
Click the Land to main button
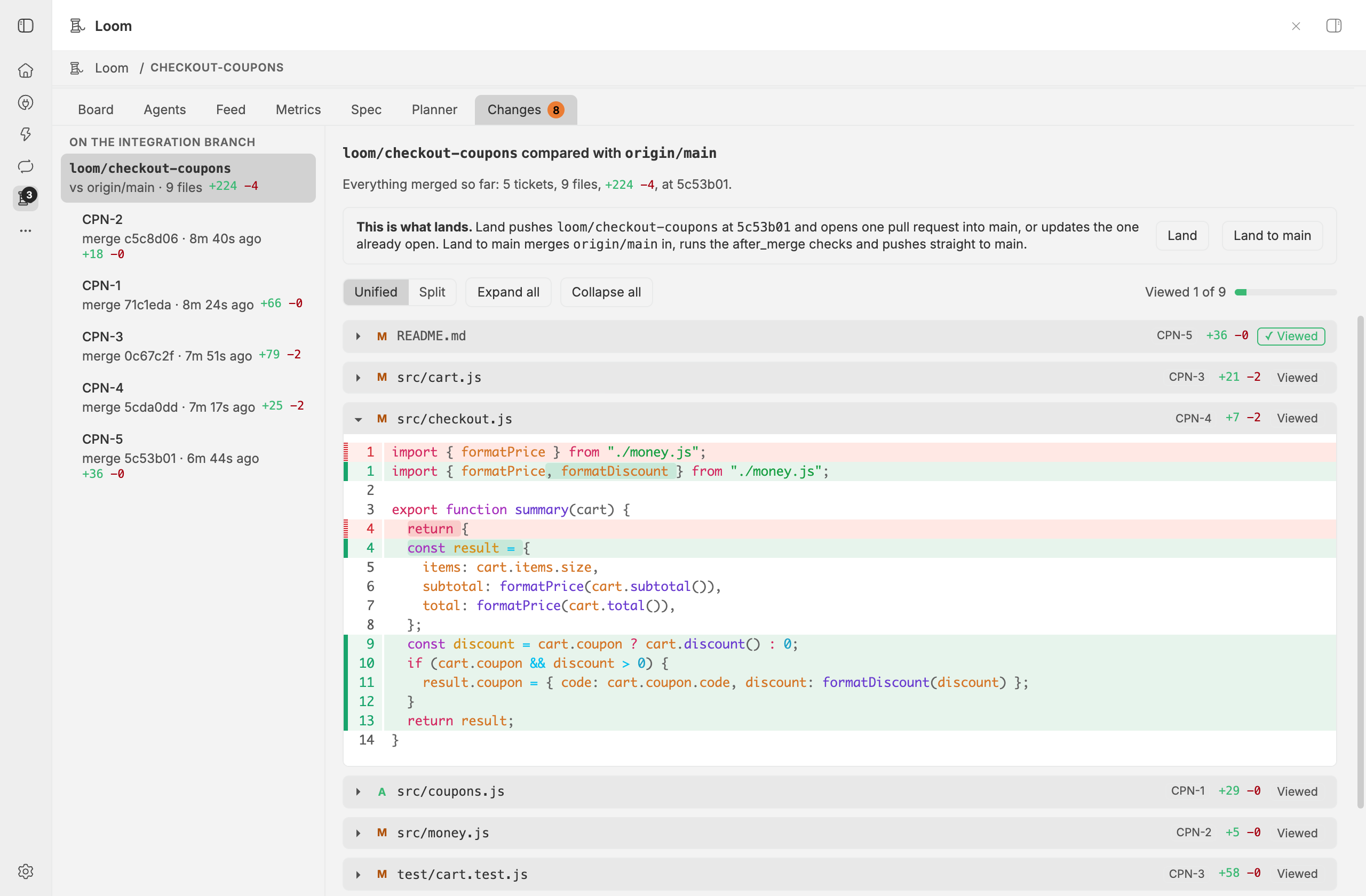click(x=1272, y=235)
